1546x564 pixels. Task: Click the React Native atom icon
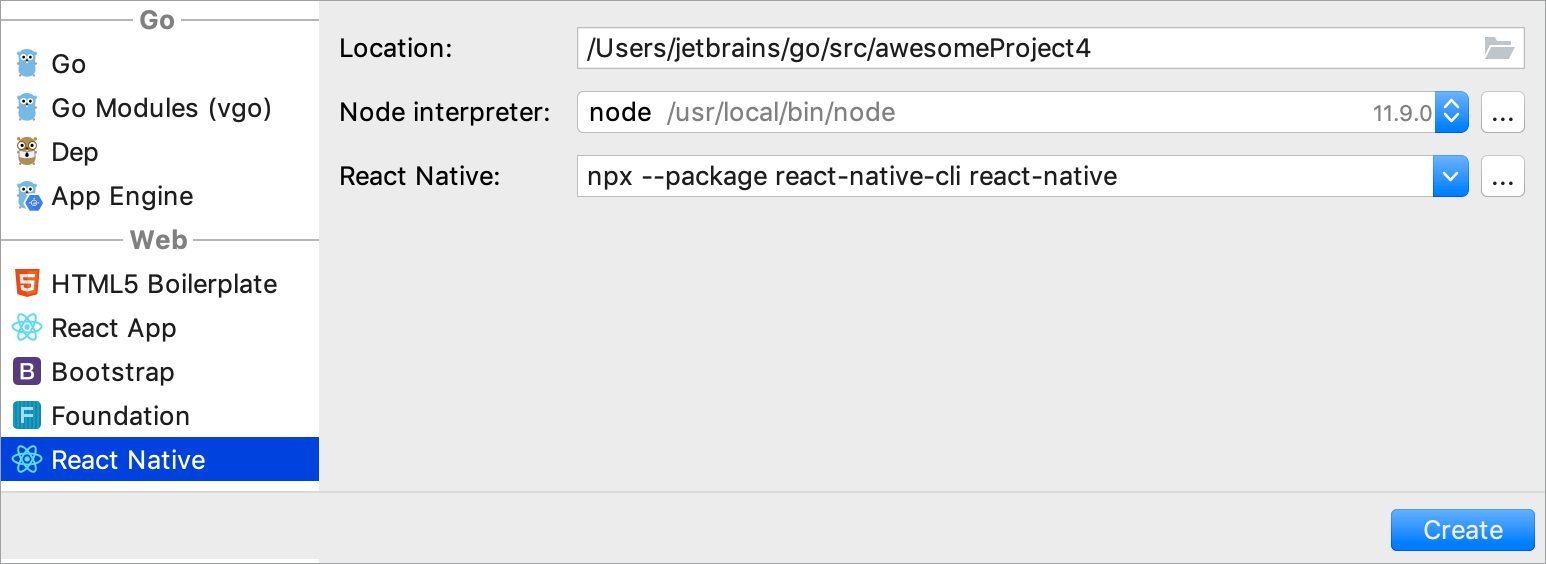27,460
